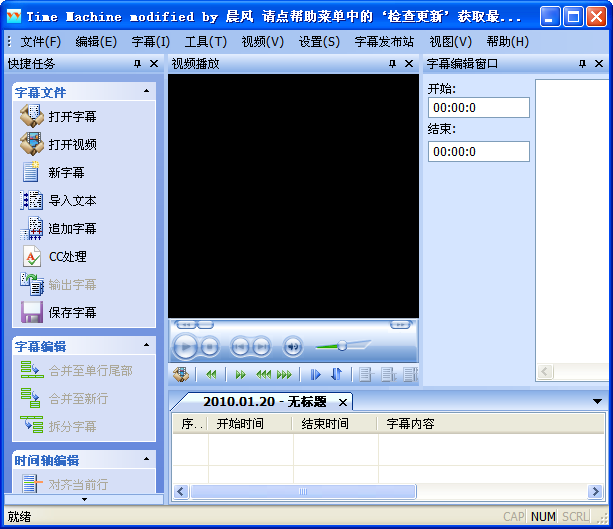Jump to previous track in player
Viewport: 613px width, 529px height.
(x=240, y=346)
